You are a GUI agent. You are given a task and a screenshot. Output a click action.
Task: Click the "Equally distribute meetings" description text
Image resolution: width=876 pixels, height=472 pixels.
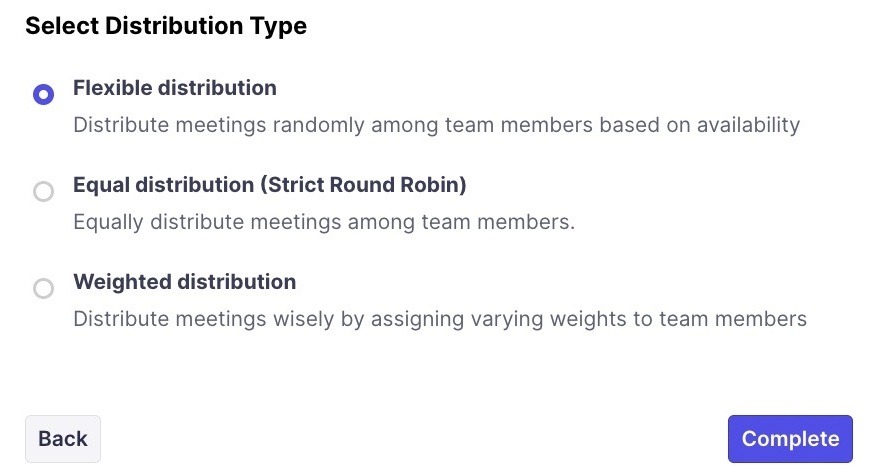click(x=324, y=222)
